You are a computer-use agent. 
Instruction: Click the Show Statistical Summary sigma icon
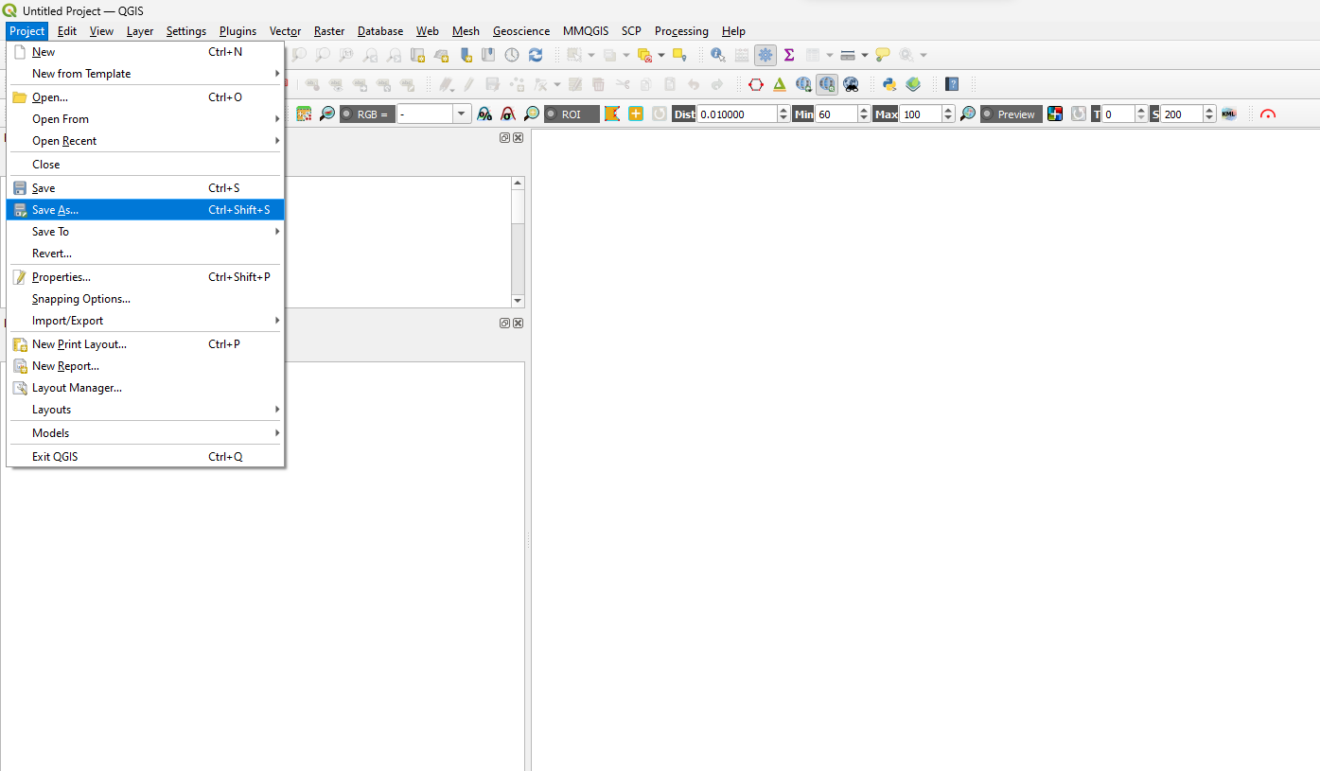pyautogui.click(x=789, y=55)
